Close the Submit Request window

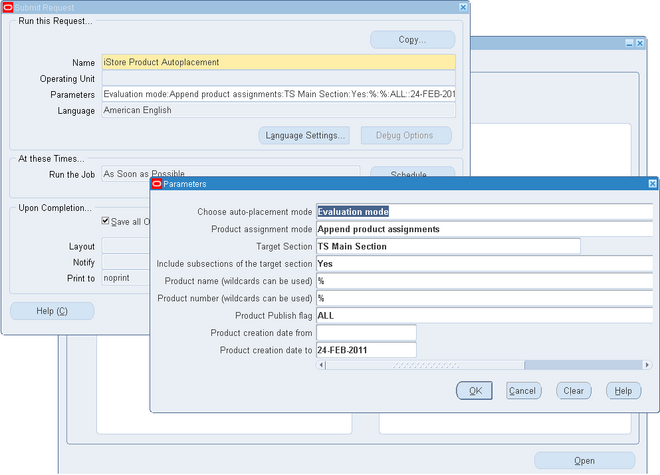(x=463, y=7)
